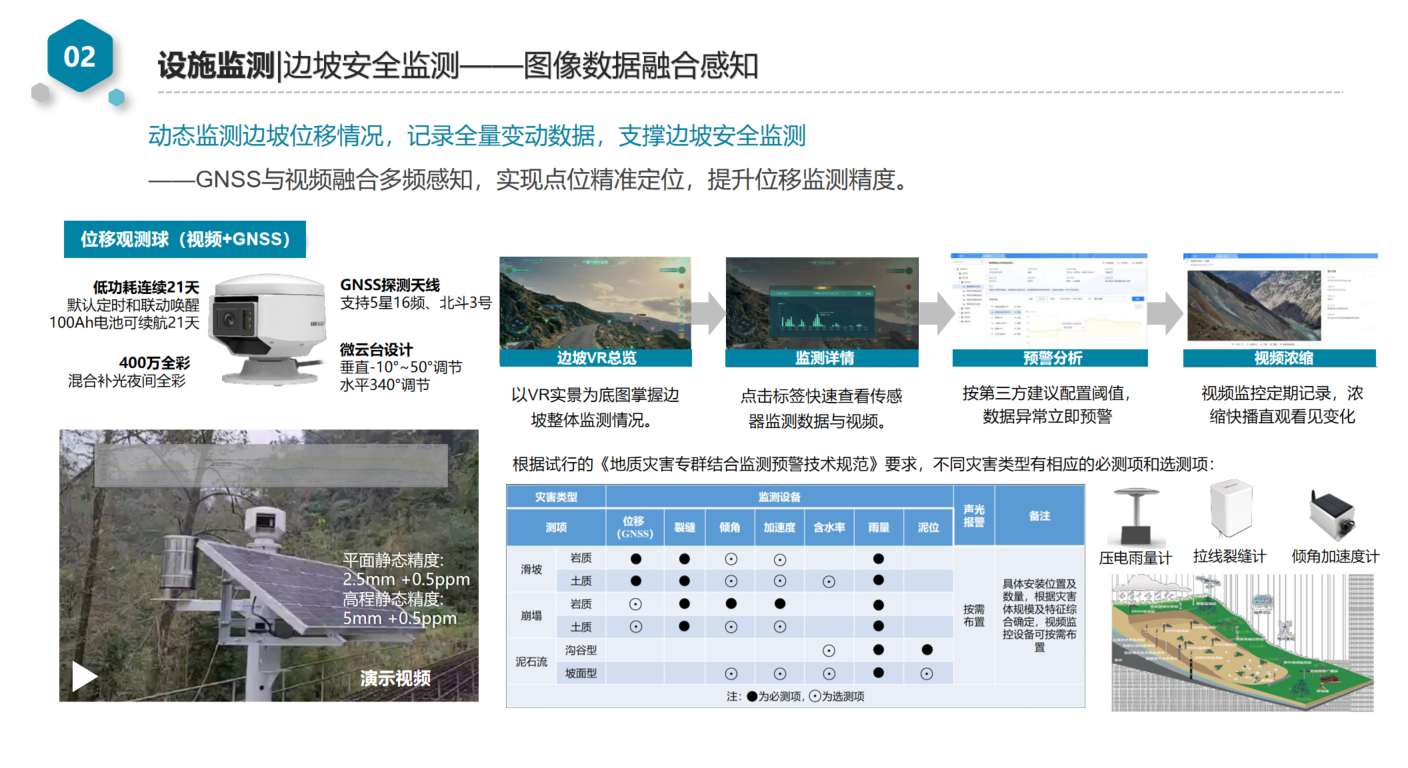
Task: Click the white displacement observation camera device
Action: 272,327
